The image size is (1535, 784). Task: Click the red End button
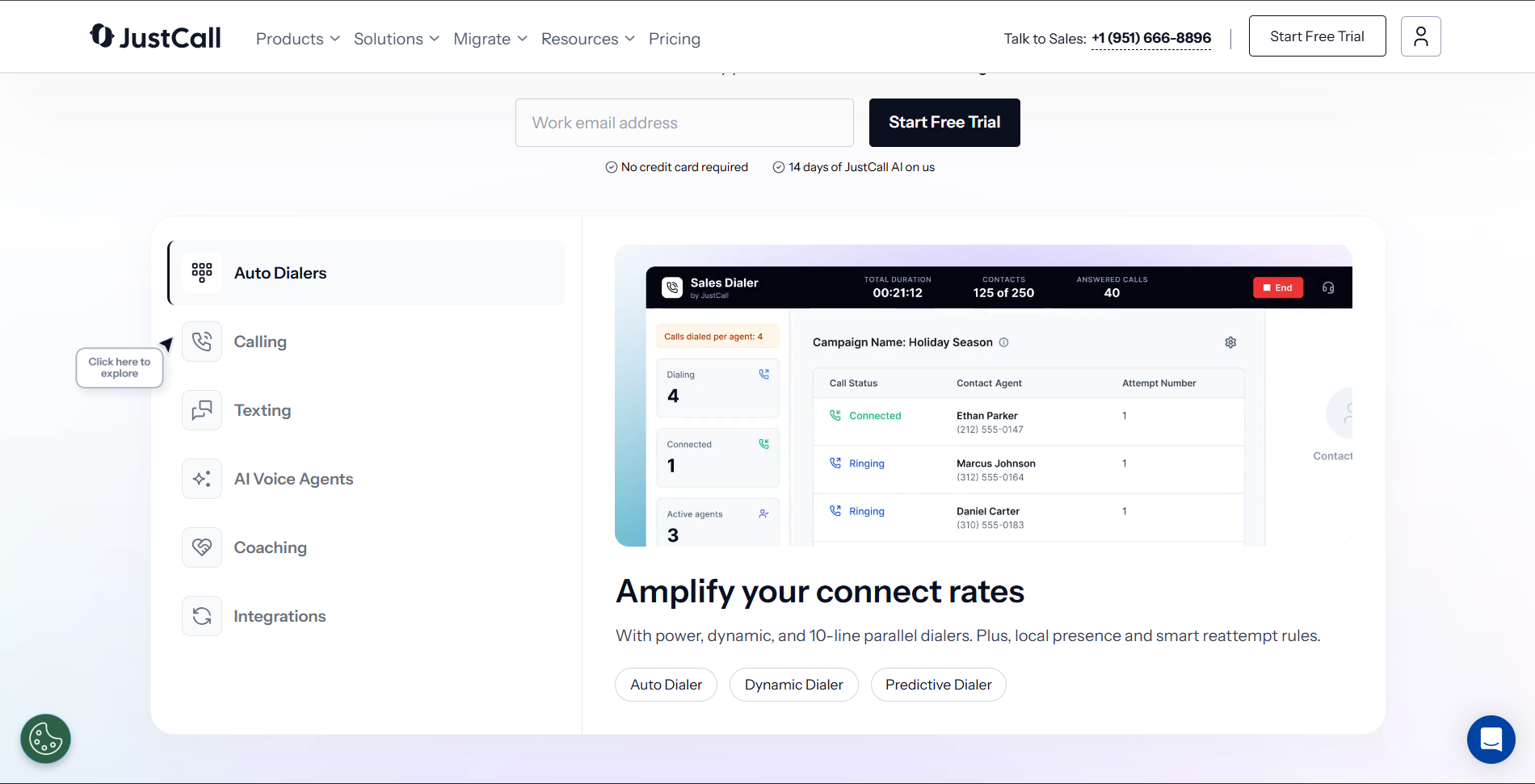pos(1278,287)
